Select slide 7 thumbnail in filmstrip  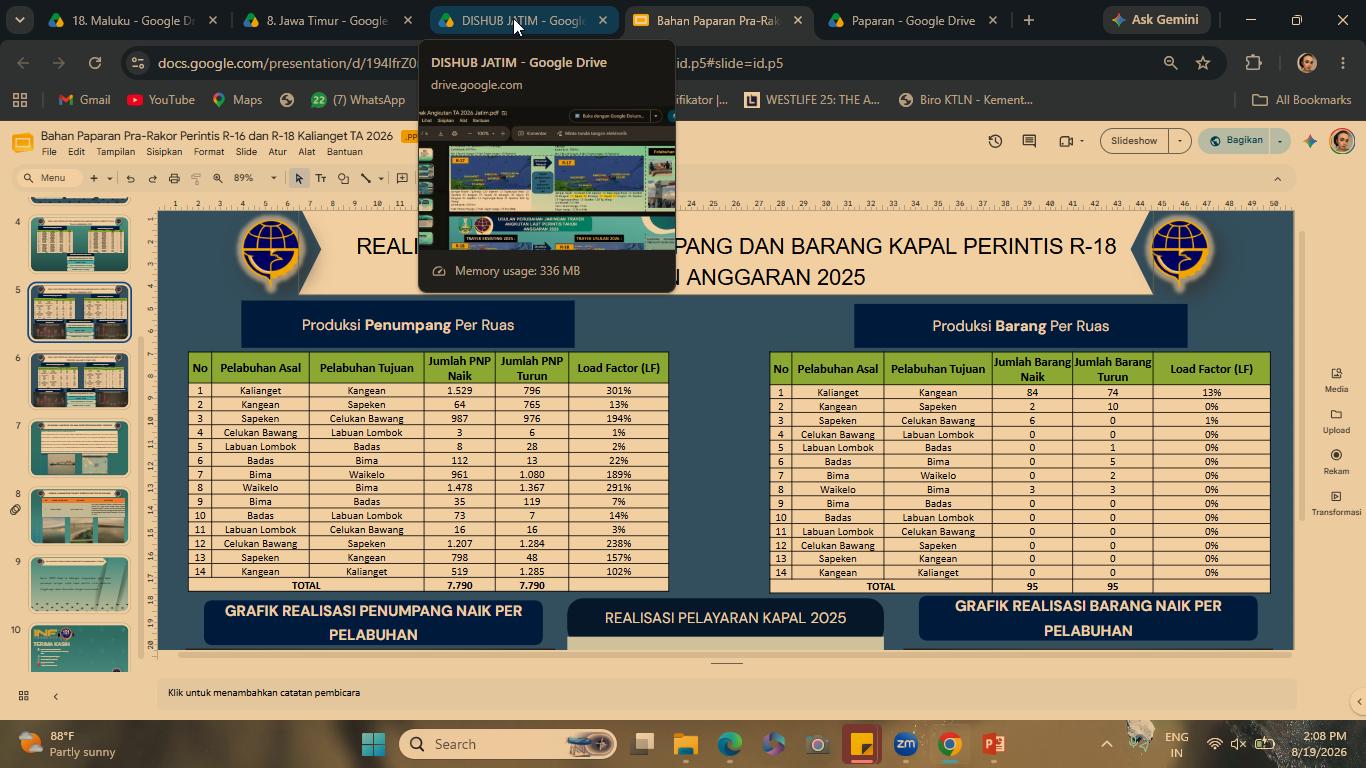pyautogui.click(x=79, y=448)
